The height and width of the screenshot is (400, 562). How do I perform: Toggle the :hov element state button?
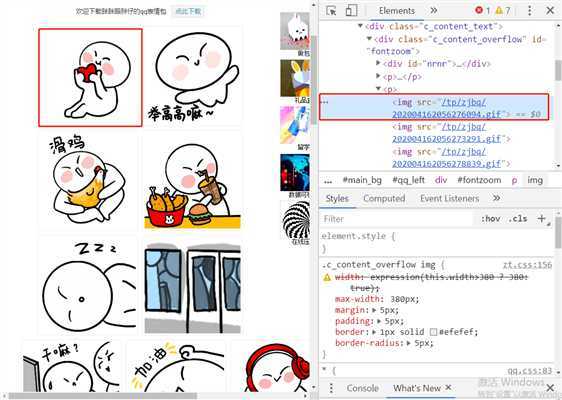[490, 219]
